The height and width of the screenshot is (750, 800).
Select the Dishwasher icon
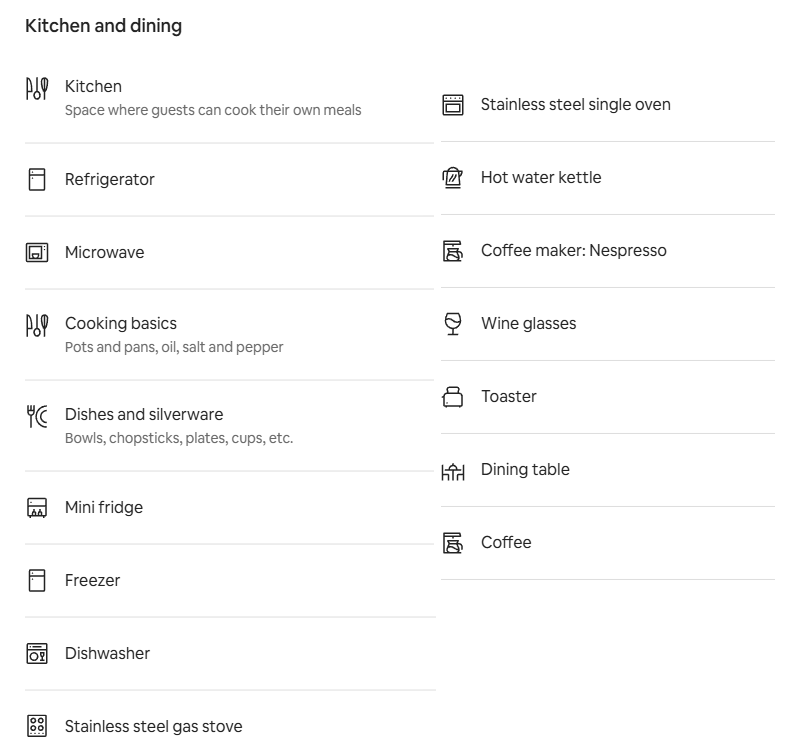pyautogui.click(x=37, y=654)
